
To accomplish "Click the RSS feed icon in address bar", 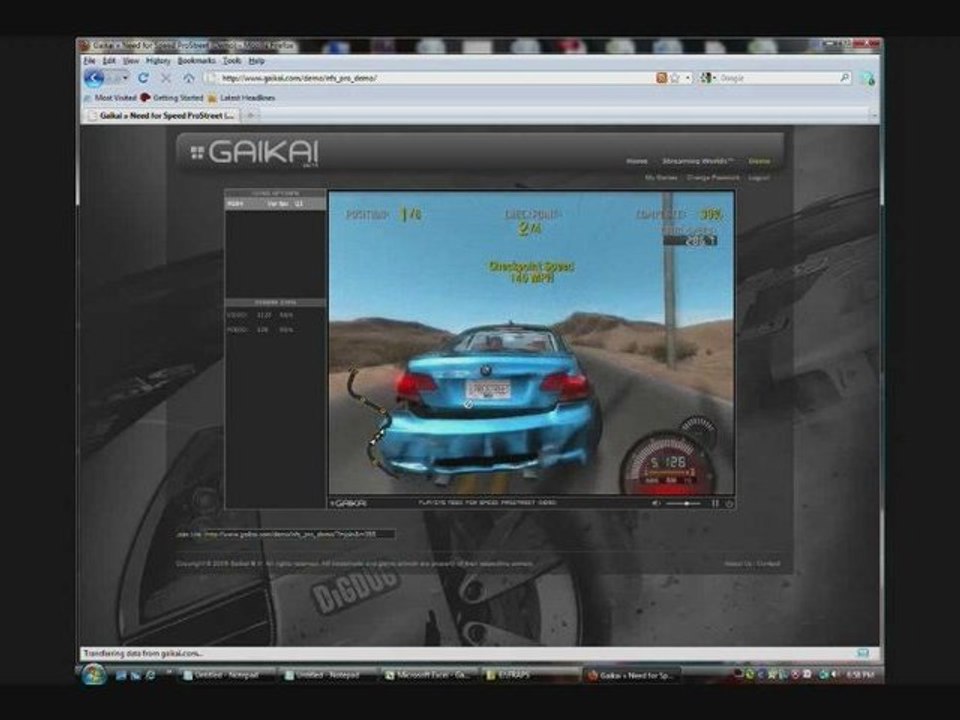I will point(661,78).
